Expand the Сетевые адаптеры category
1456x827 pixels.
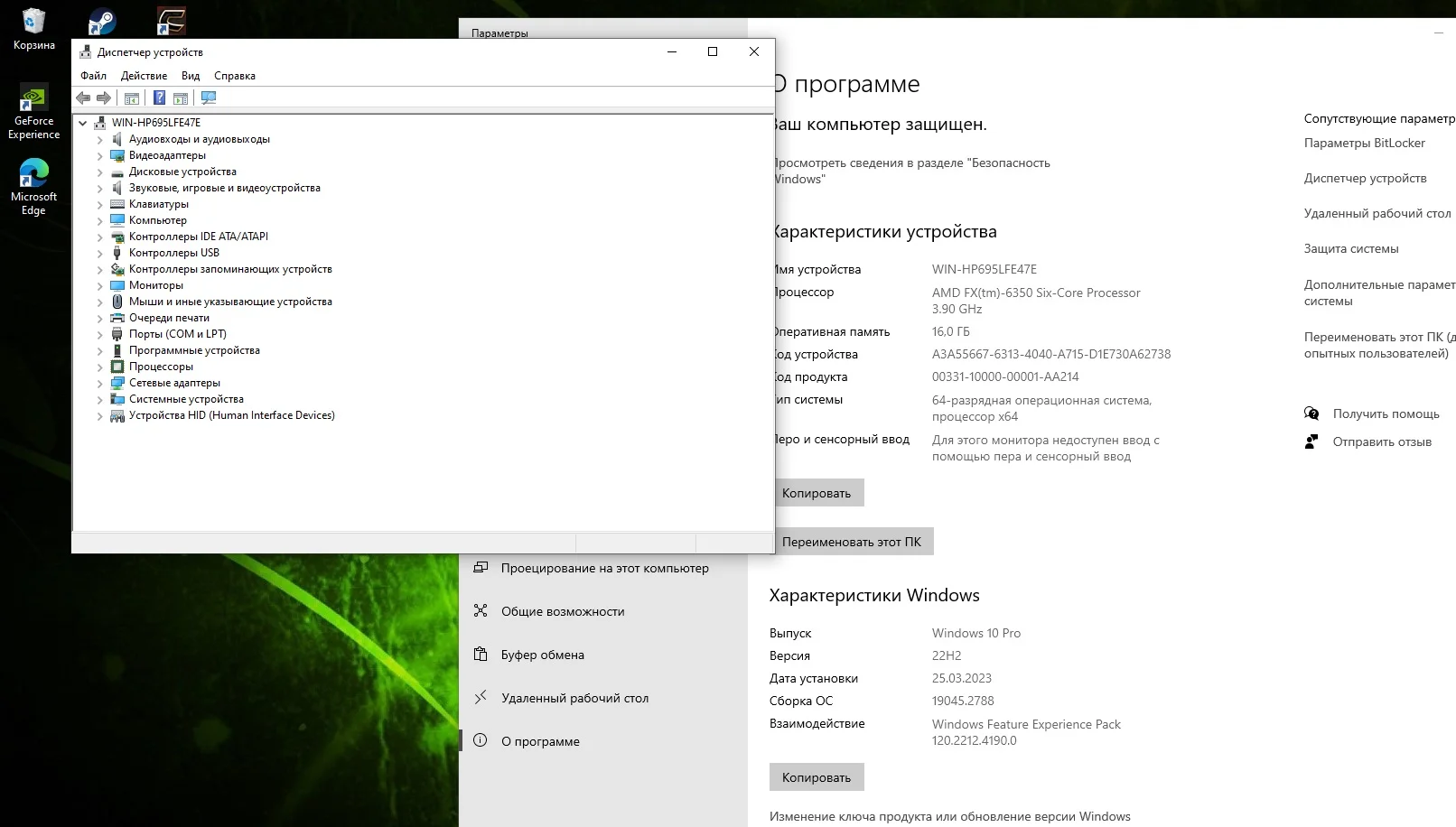tap(100, 383)
